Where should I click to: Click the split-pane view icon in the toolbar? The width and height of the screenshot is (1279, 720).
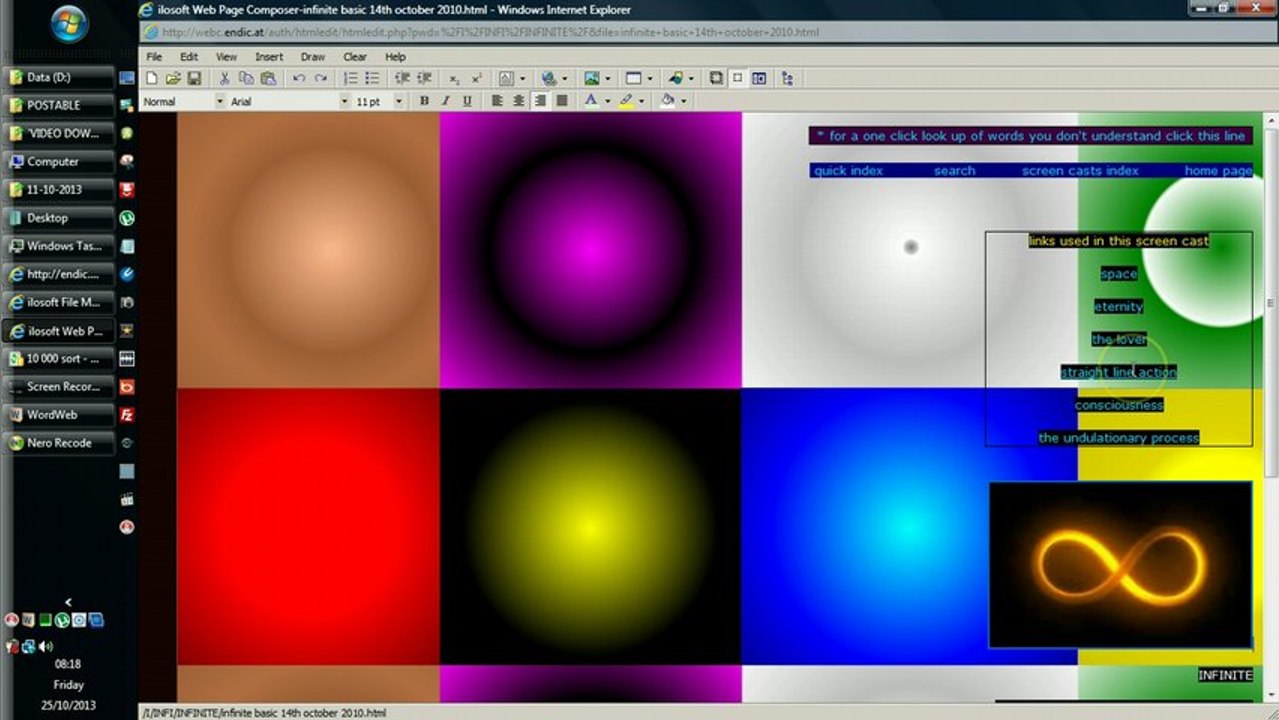759,78
